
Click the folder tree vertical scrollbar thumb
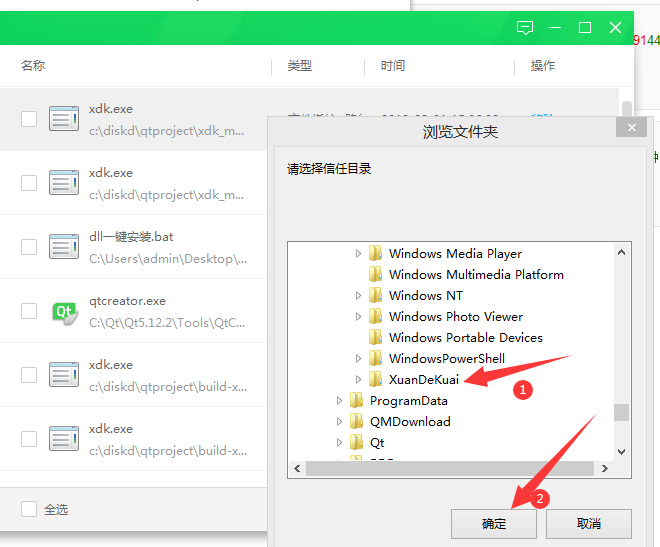point(621,412)
